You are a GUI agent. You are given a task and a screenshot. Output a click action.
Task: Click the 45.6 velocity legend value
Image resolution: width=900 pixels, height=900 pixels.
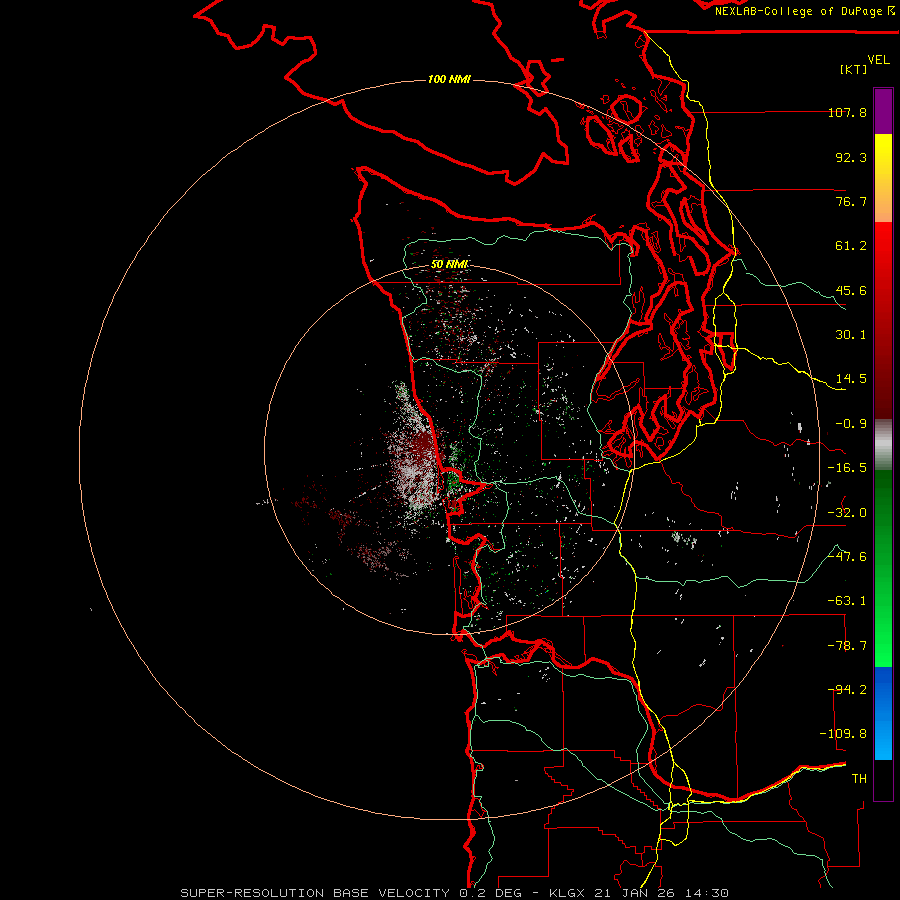coord(851,290)
